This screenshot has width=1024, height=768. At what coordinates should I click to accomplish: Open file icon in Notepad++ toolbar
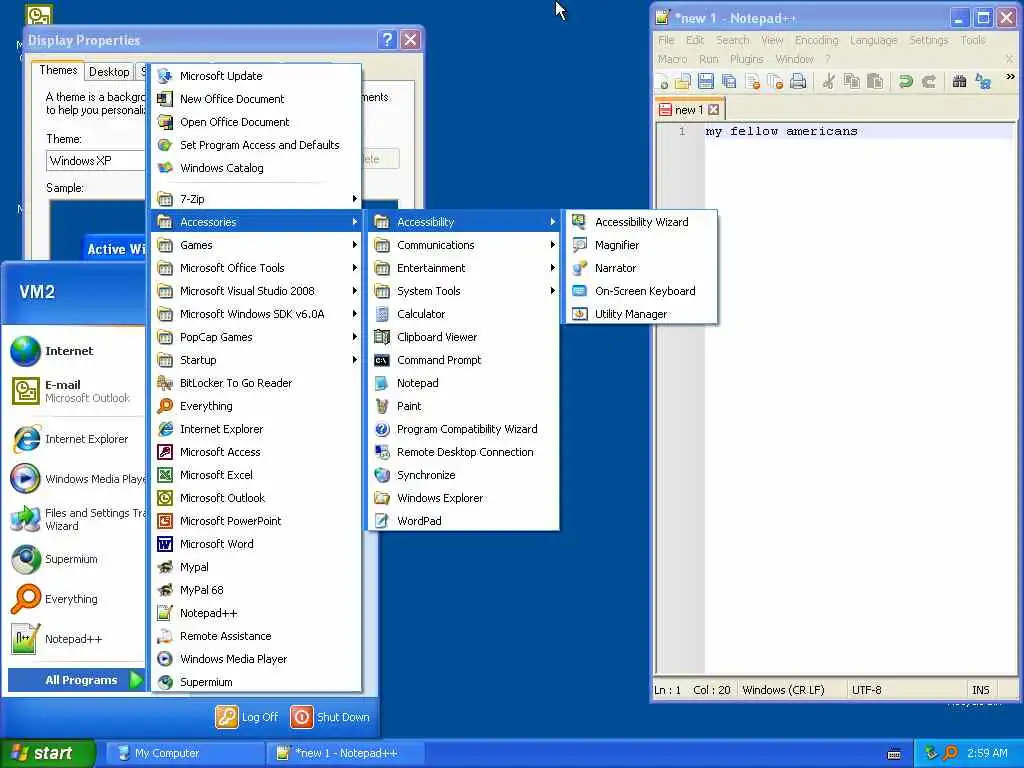683,82
